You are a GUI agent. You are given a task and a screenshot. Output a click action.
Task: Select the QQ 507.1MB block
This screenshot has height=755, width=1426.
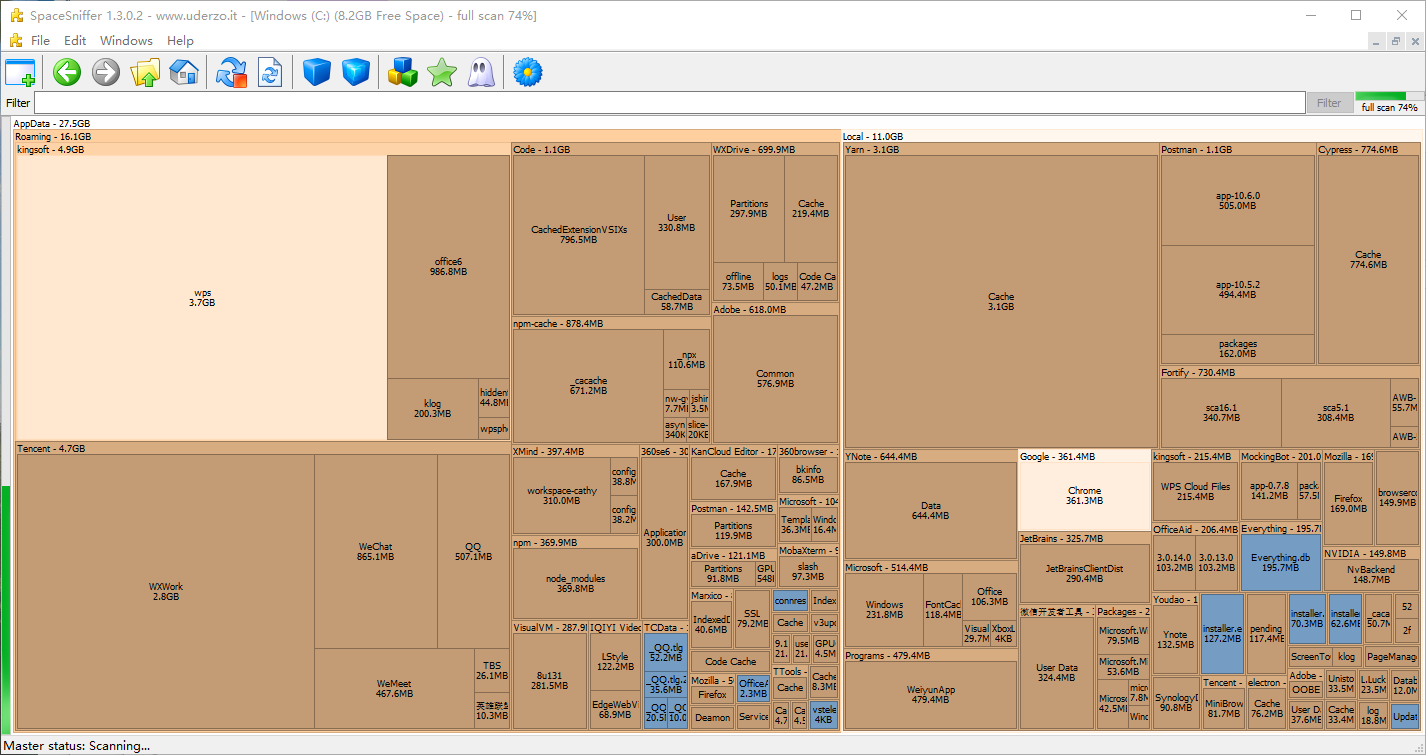pyautogui.click(x=473, y=551)
